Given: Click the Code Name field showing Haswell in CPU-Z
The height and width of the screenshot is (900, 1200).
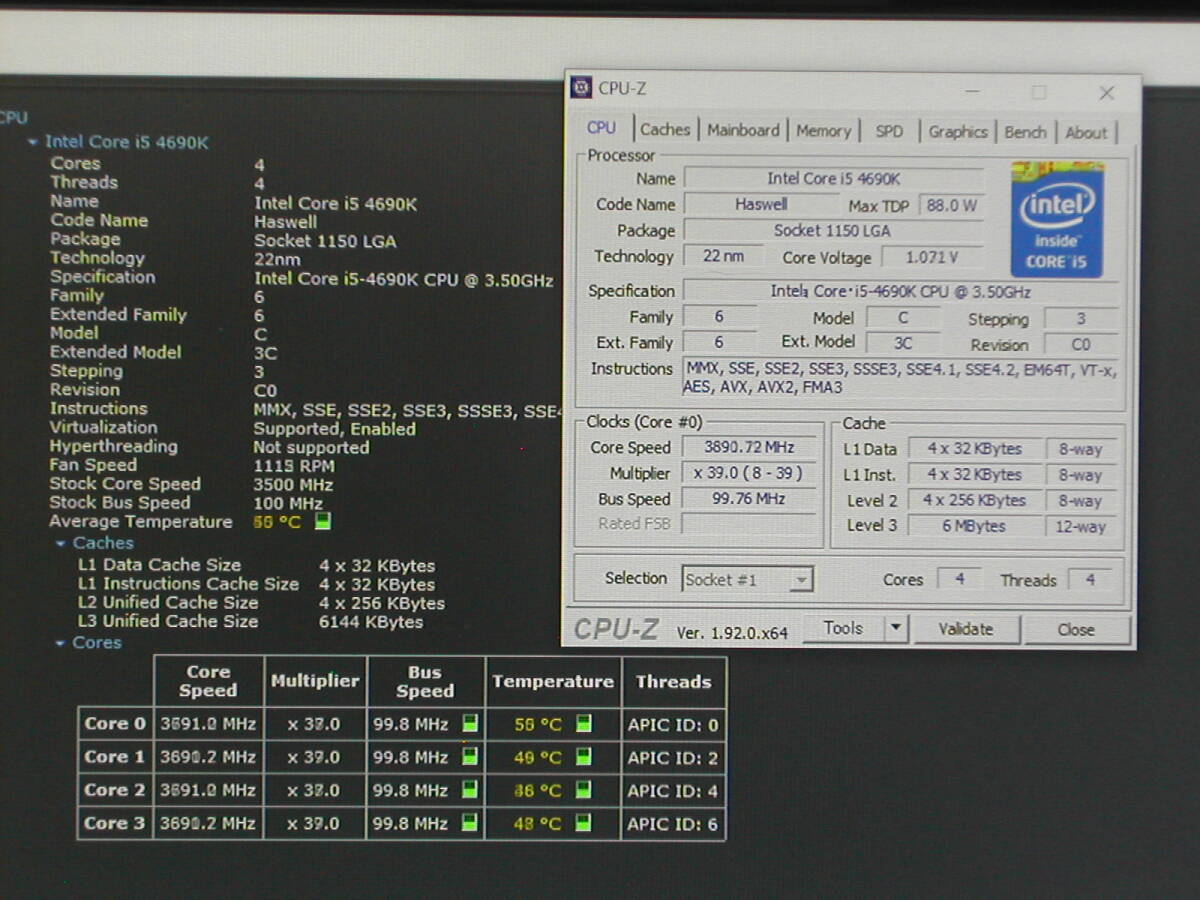Looking at the screenshot, I should tap(761, 205).
